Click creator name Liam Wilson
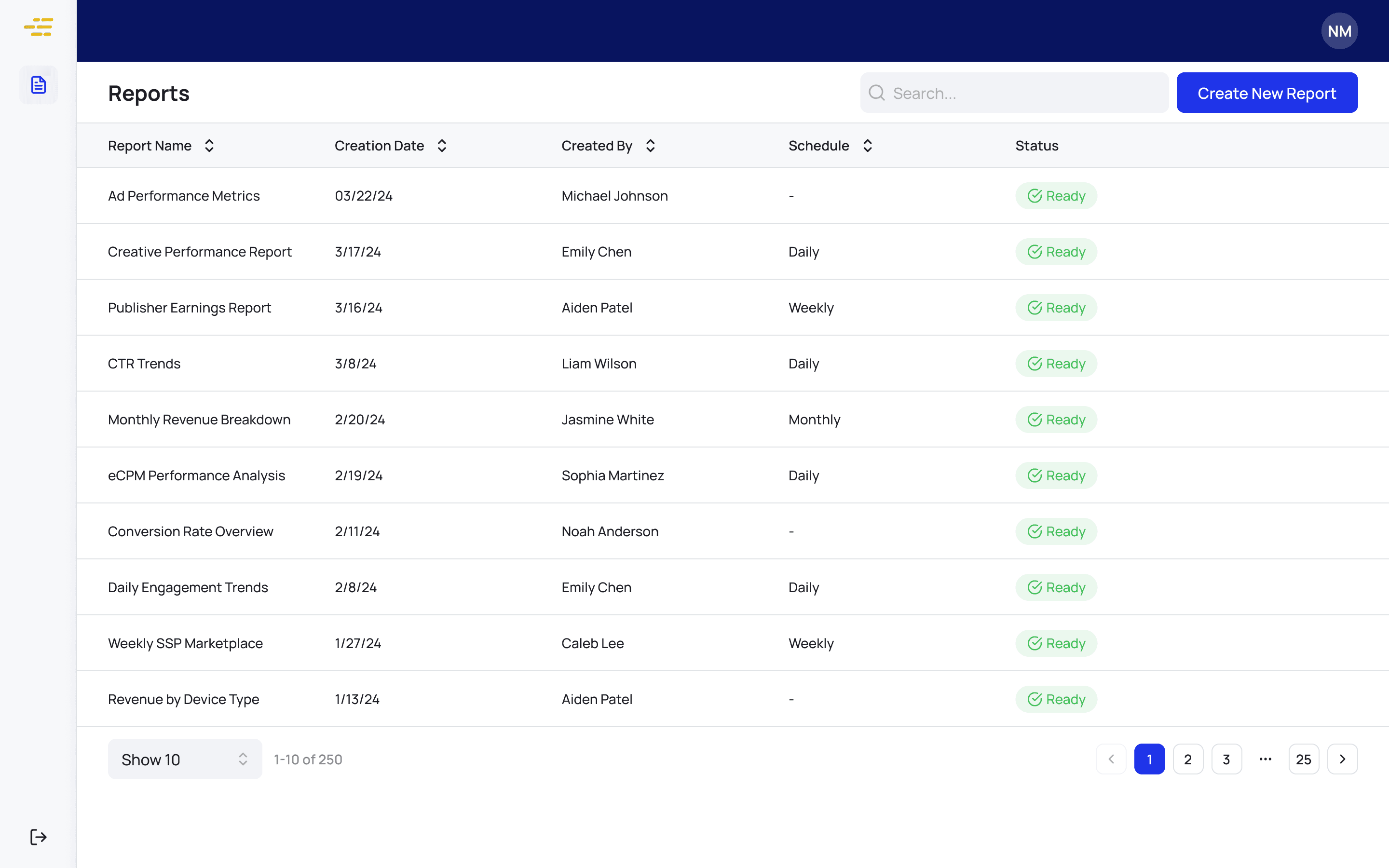 pyautogui.click(x=599, y=364)
